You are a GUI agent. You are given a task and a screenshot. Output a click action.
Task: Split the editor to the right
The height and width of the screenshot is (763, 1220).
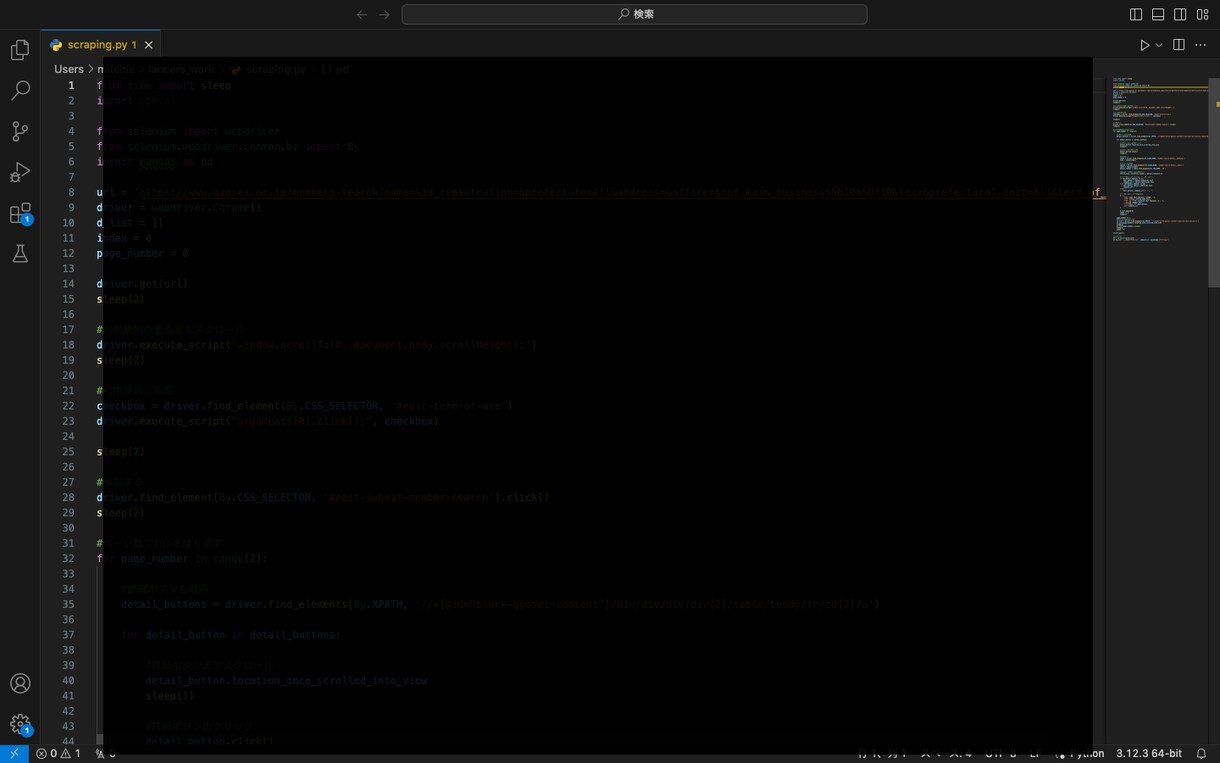click(1179, 45)
